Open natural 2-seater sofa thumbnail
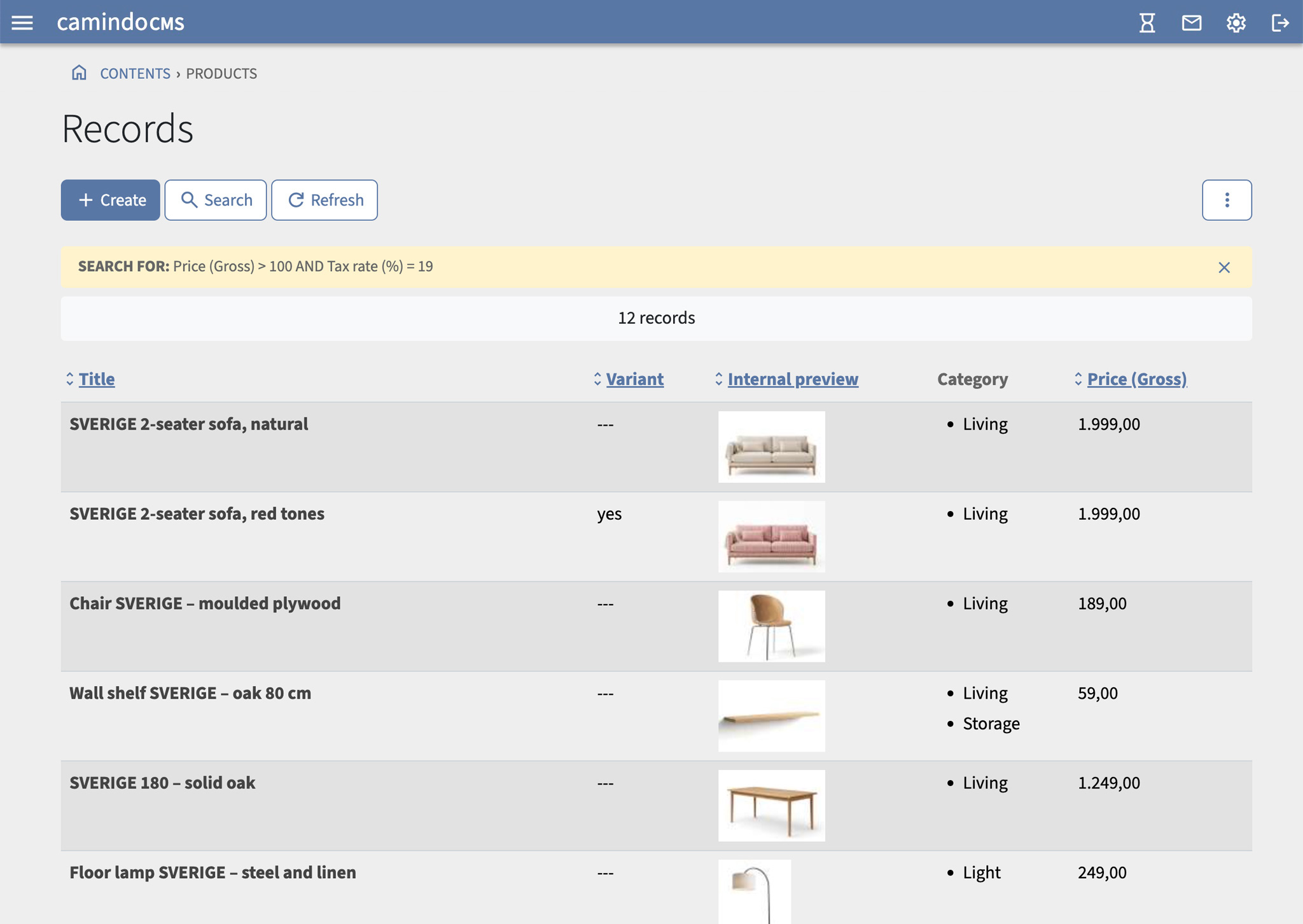The height and width of the screenshot is (924, 1303). (772, 447)
